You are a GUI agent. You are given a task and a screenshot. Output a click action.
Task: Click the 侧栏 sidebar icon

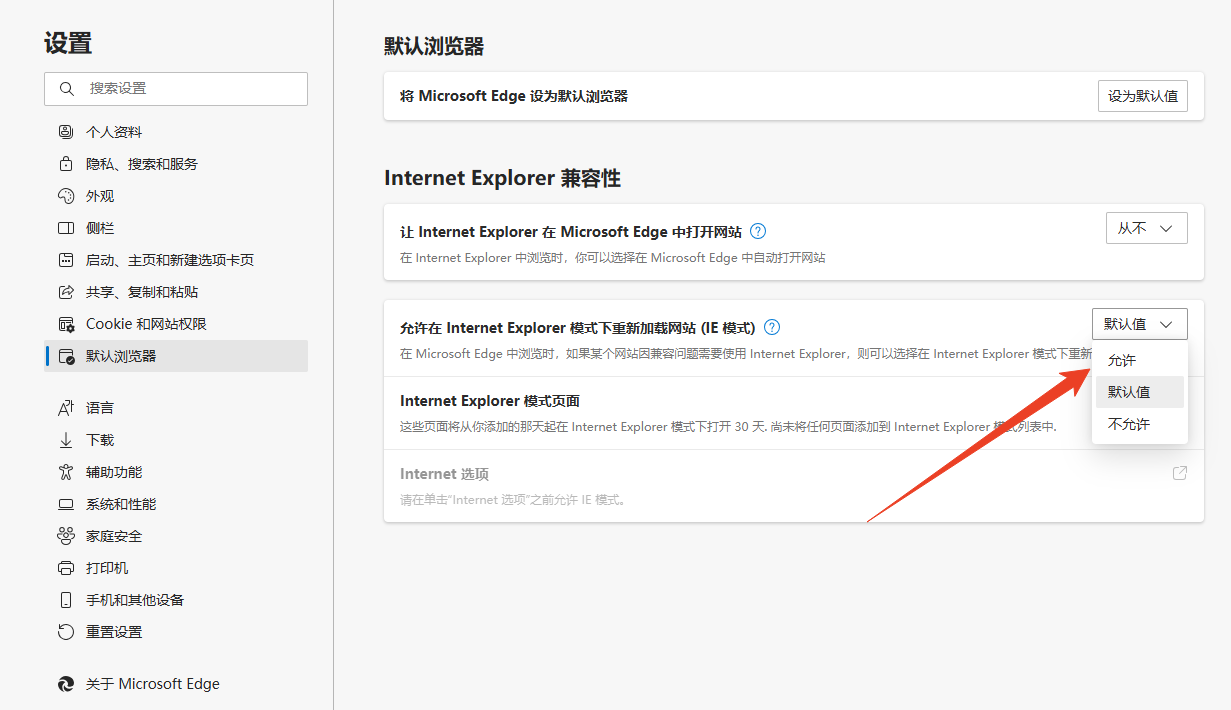[66, 228]
